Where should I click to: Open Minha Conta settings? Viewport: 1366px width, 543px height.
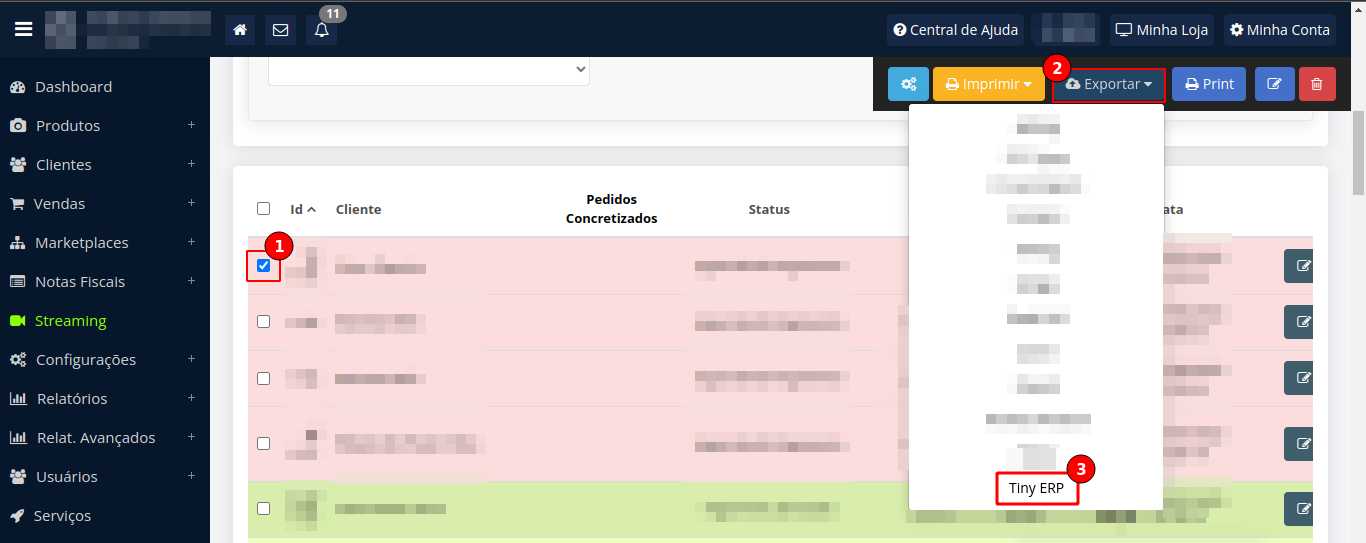(1280, 30)
